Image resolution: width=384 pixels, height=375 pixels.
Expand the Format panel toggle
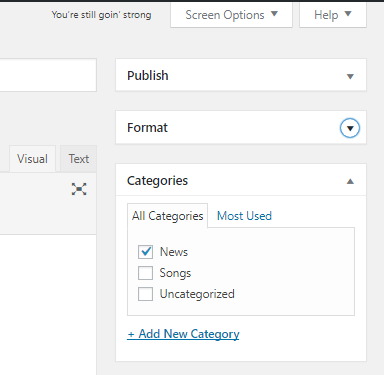point(350,128)
